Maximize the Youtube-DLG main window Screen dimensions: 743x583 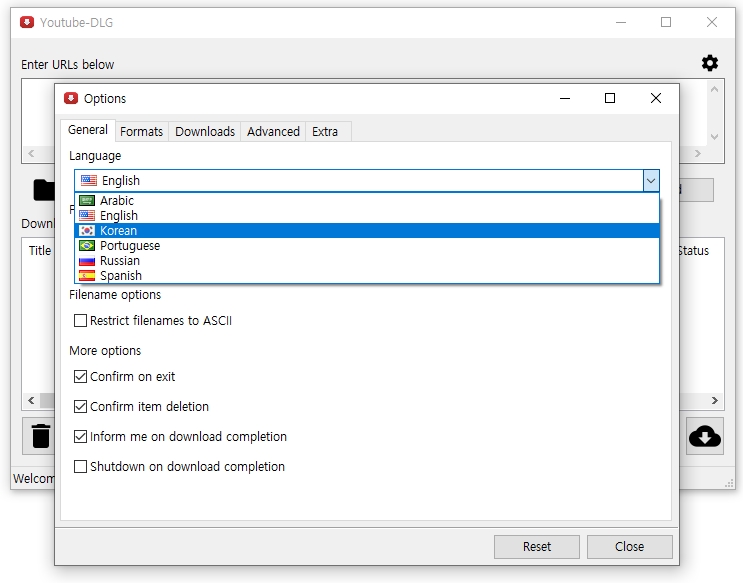(666, 22)
